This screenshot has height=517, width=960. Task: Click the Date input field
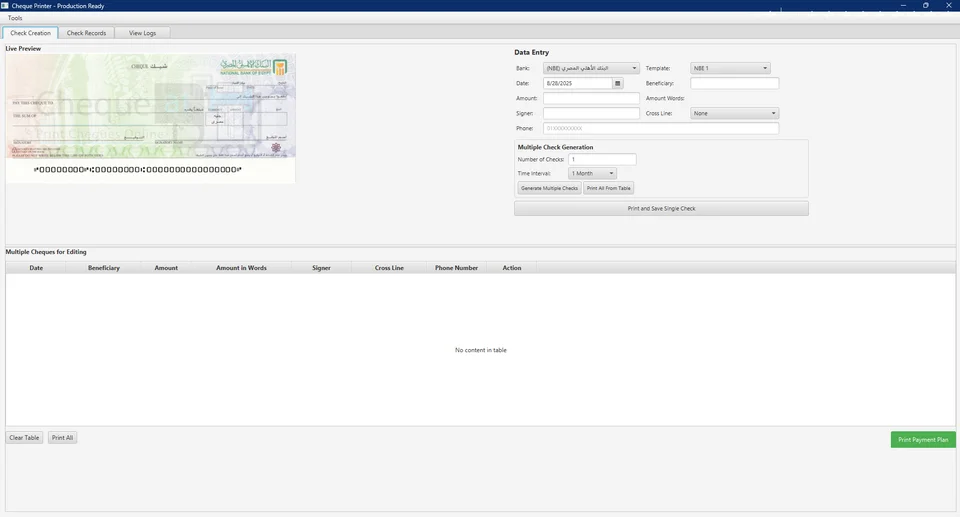(x=578, y=83)
